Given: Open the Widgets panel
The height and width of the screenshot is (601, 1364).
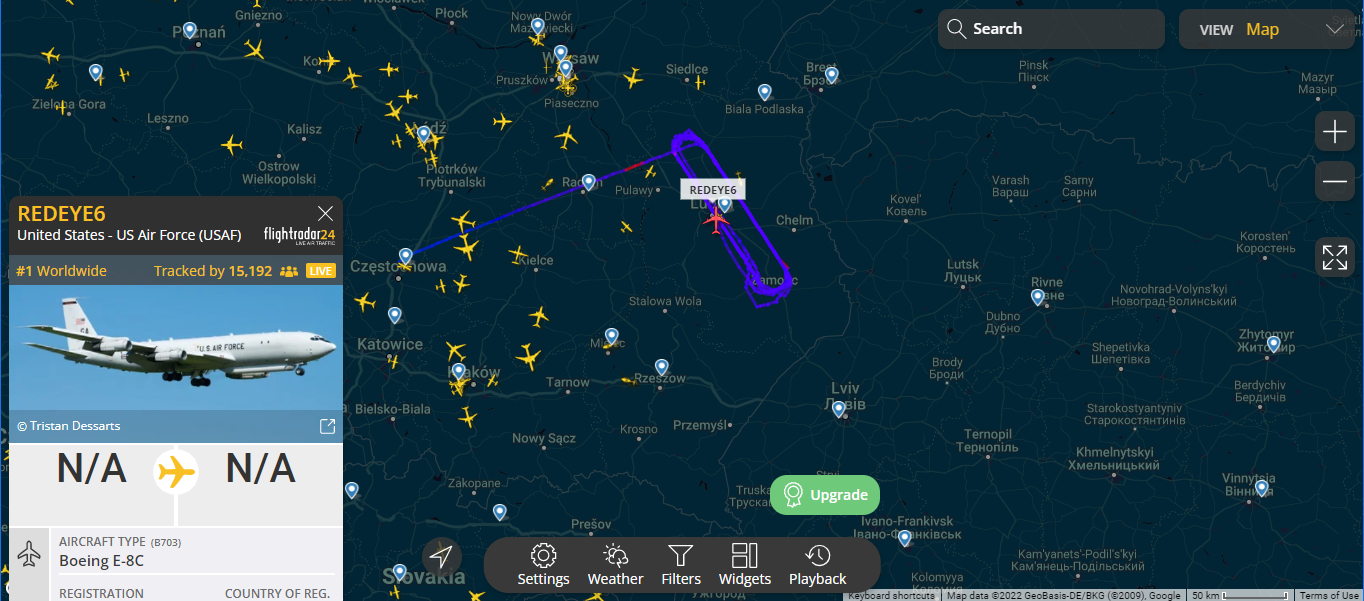Looking at the screenshot, I should pyautogui.click(x=745, y=566).
